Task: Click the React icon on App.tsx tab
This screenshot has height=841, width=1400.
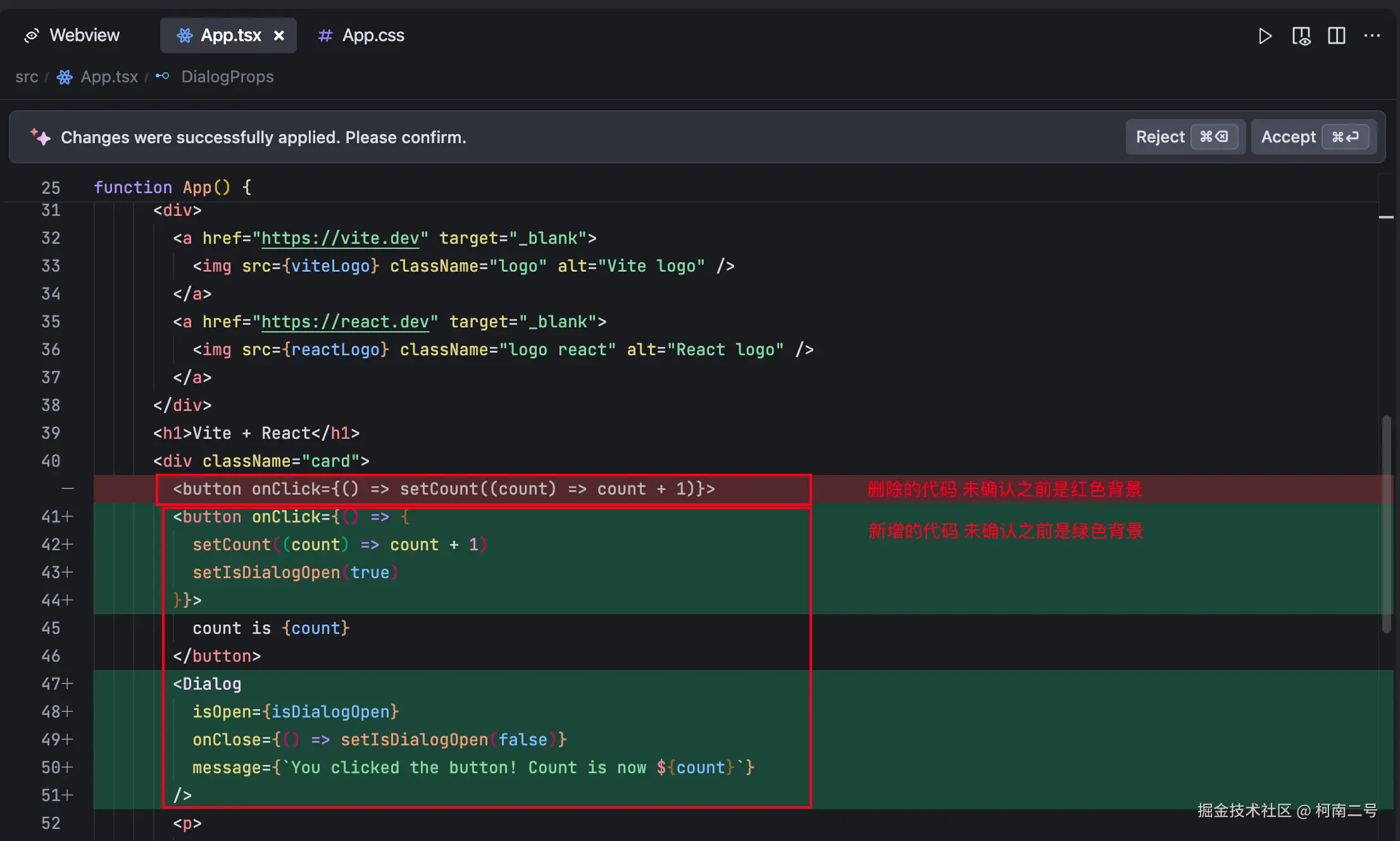Action: (184, 35)
